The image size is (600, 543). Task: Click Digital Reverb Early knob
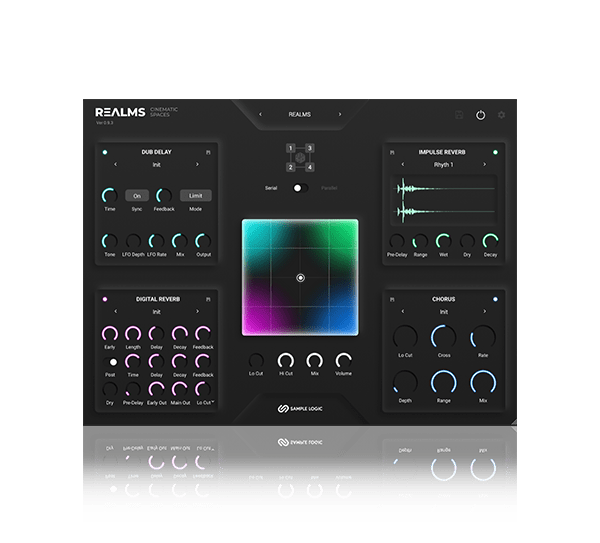point(110,334)
